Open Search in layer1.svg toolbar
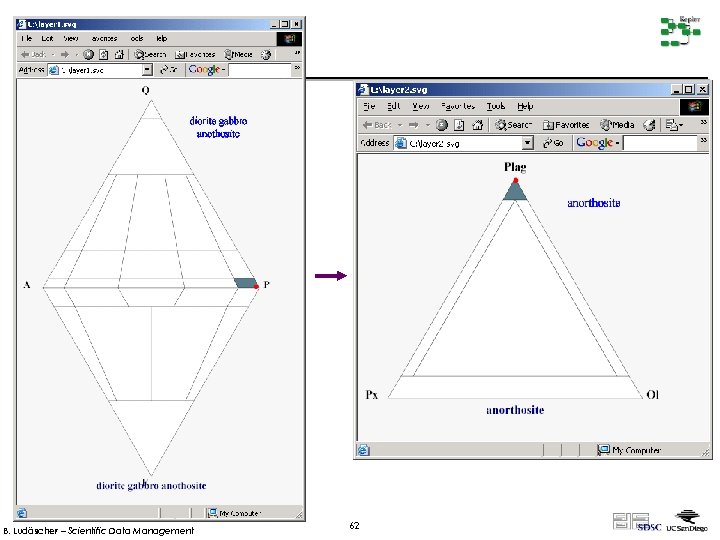The height and width of the screenshot is (540, 720). [x=150, y=55]
